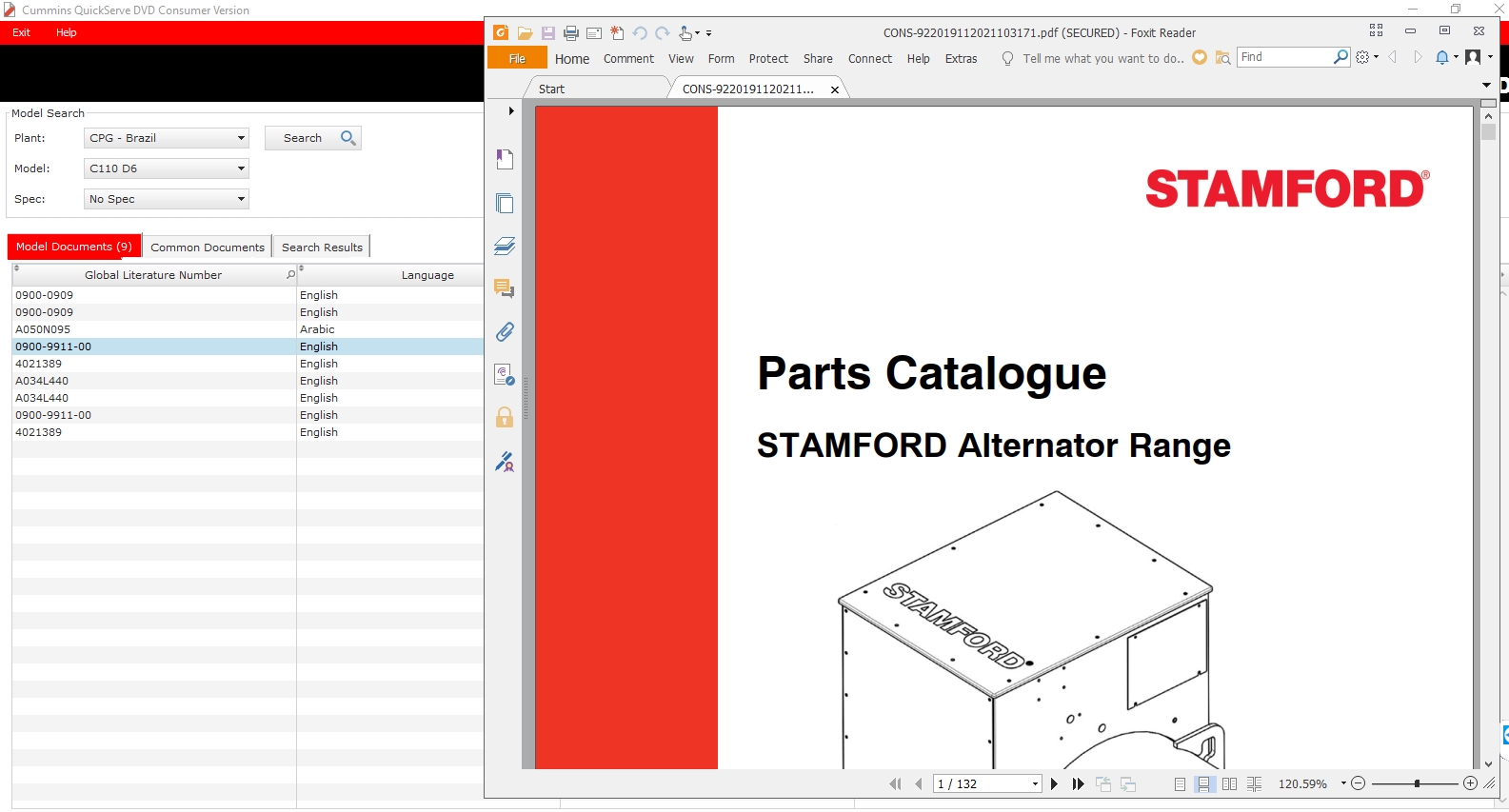Click the vertical scrollbar down arrow
1509x812 pixels.
click(x=1489, y=763)
